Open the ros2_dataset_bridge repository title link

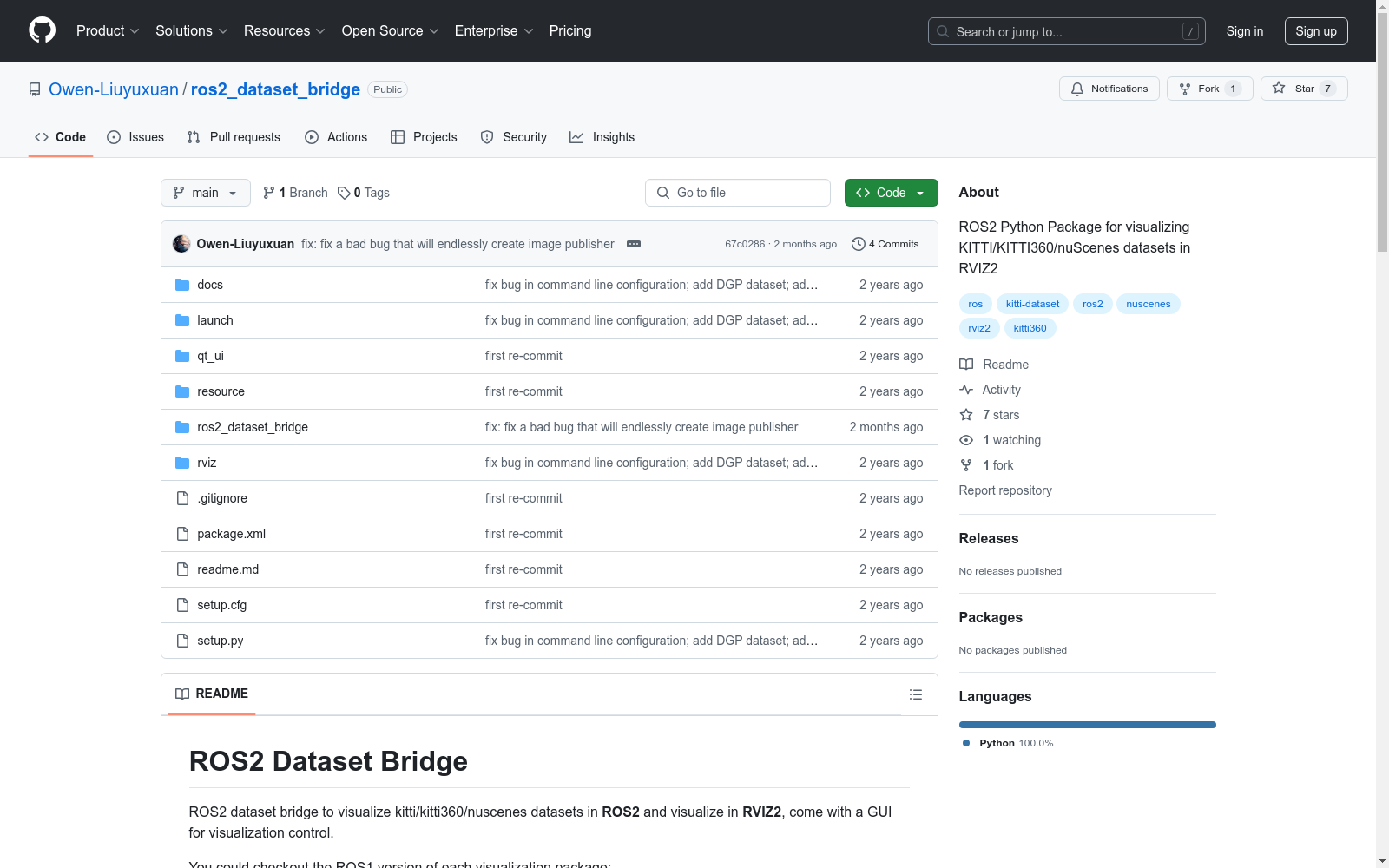pyautogui.click(x=275, y=89)
